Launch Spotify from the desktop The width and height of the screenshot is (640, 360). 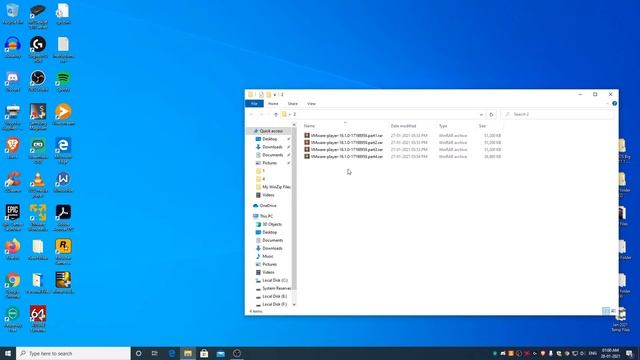click(63, 81)
